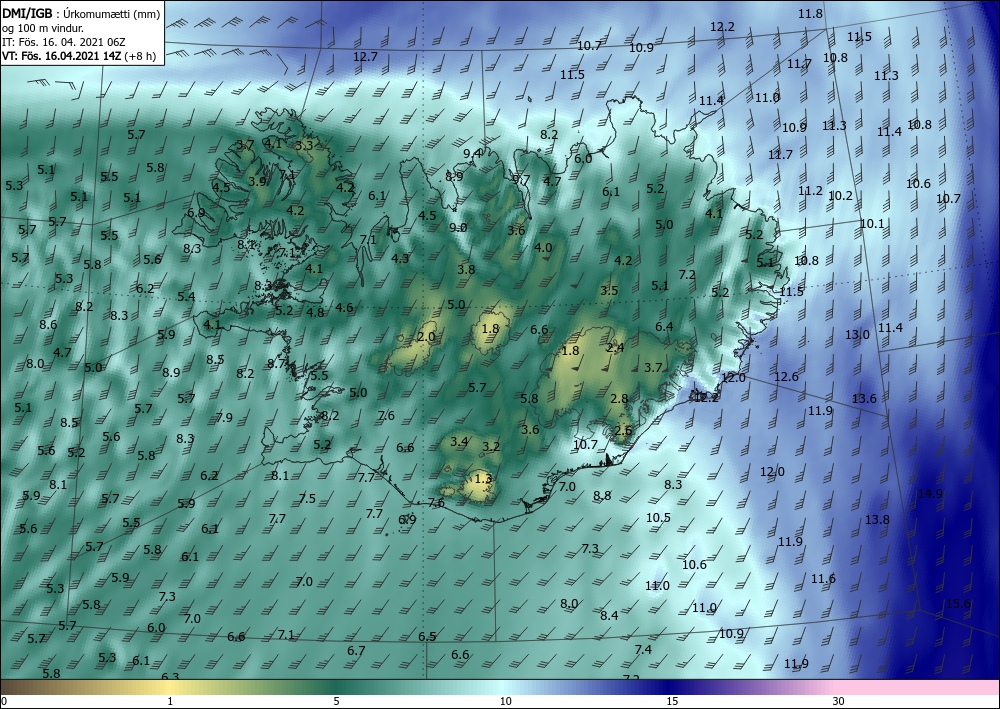This screenshot has height=709, width=1000.
Task: Click the map value 10.2
Action: pyautogui.click(x=841, y=196)
